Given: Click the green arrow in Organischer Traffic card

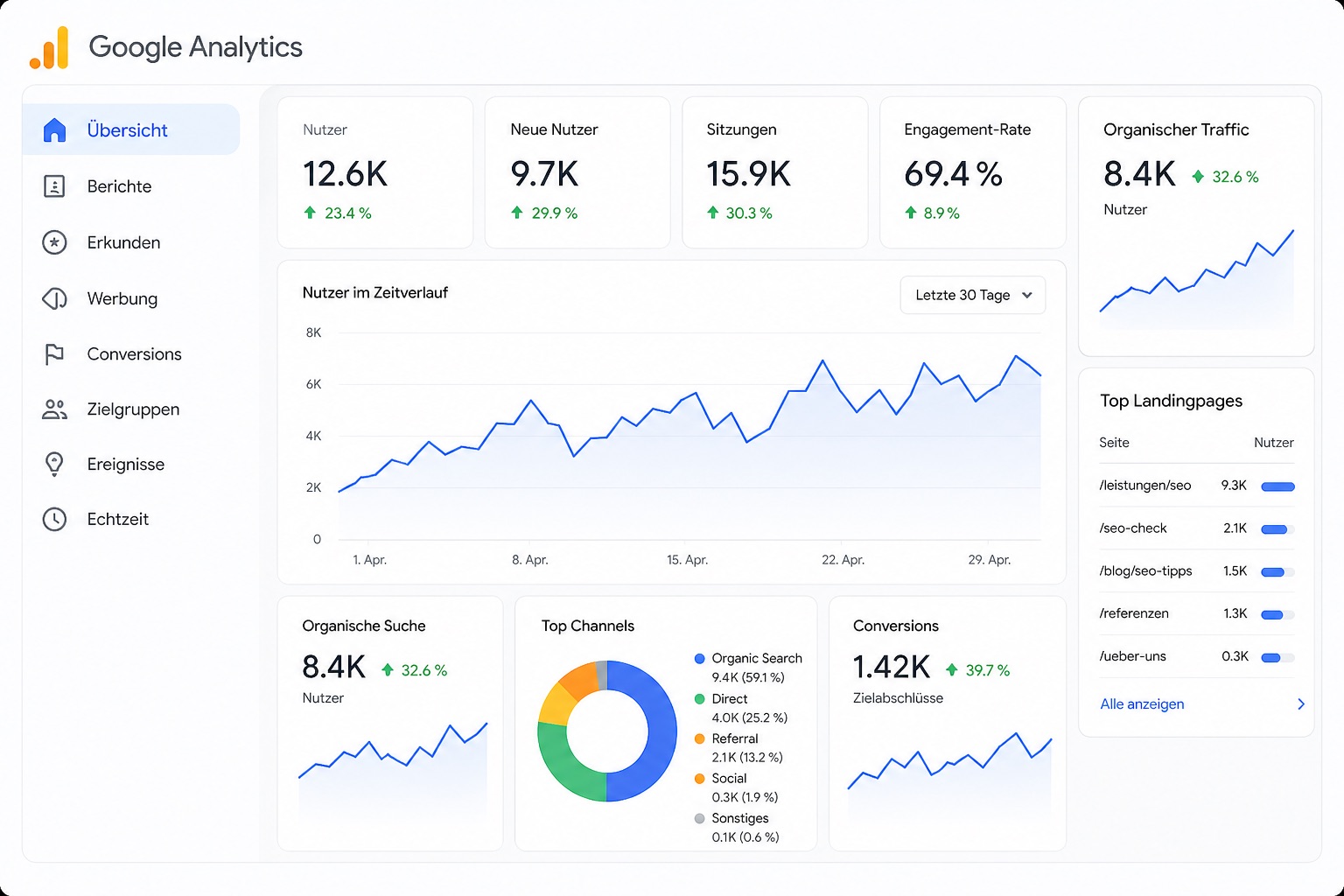Looking at the screenshot, I should point(1198,177).
